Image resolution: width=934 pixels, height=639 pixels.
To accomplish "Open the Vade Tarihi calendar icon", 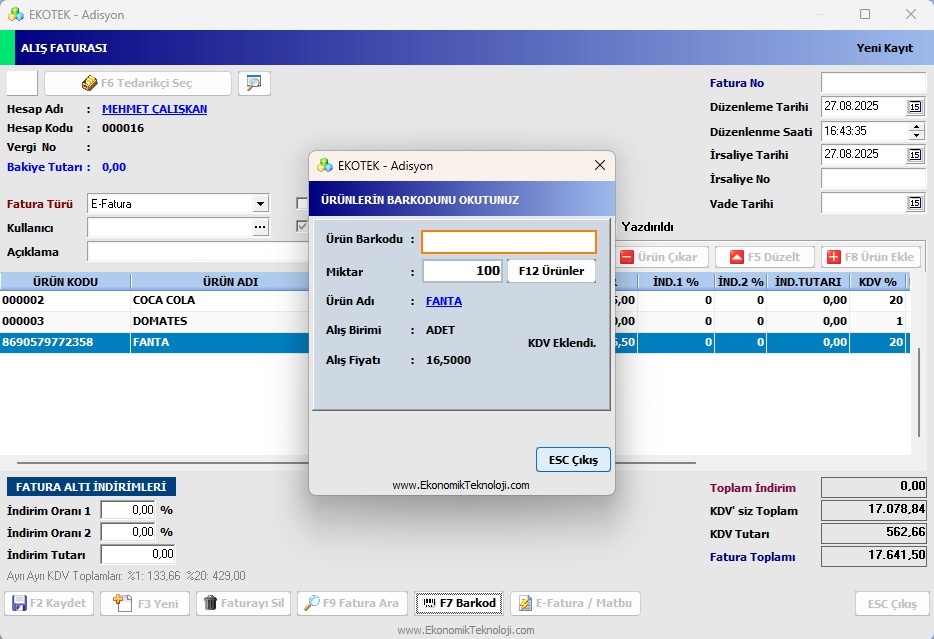I will click(915, 203).
